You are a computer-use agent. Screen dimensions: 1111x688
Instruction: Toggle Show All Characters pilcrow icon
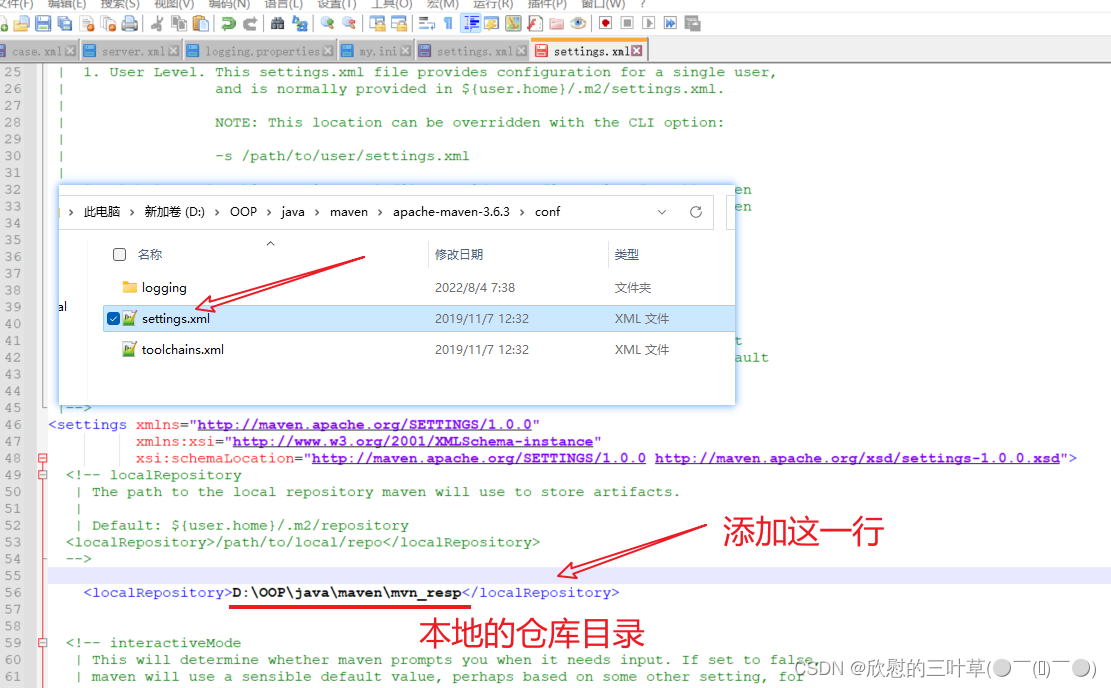click(x=448, y=23)
